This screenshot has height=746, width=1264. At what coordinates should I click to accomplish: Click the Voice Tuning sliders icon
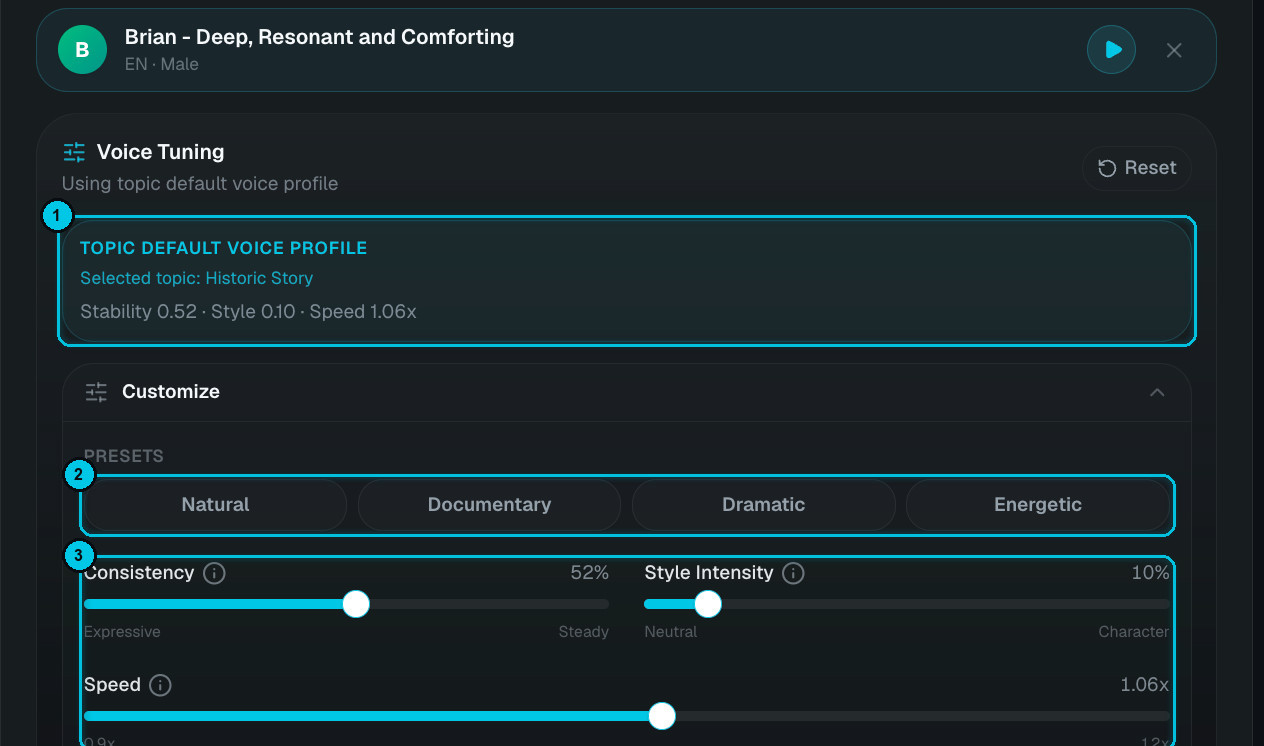point(74,152)
